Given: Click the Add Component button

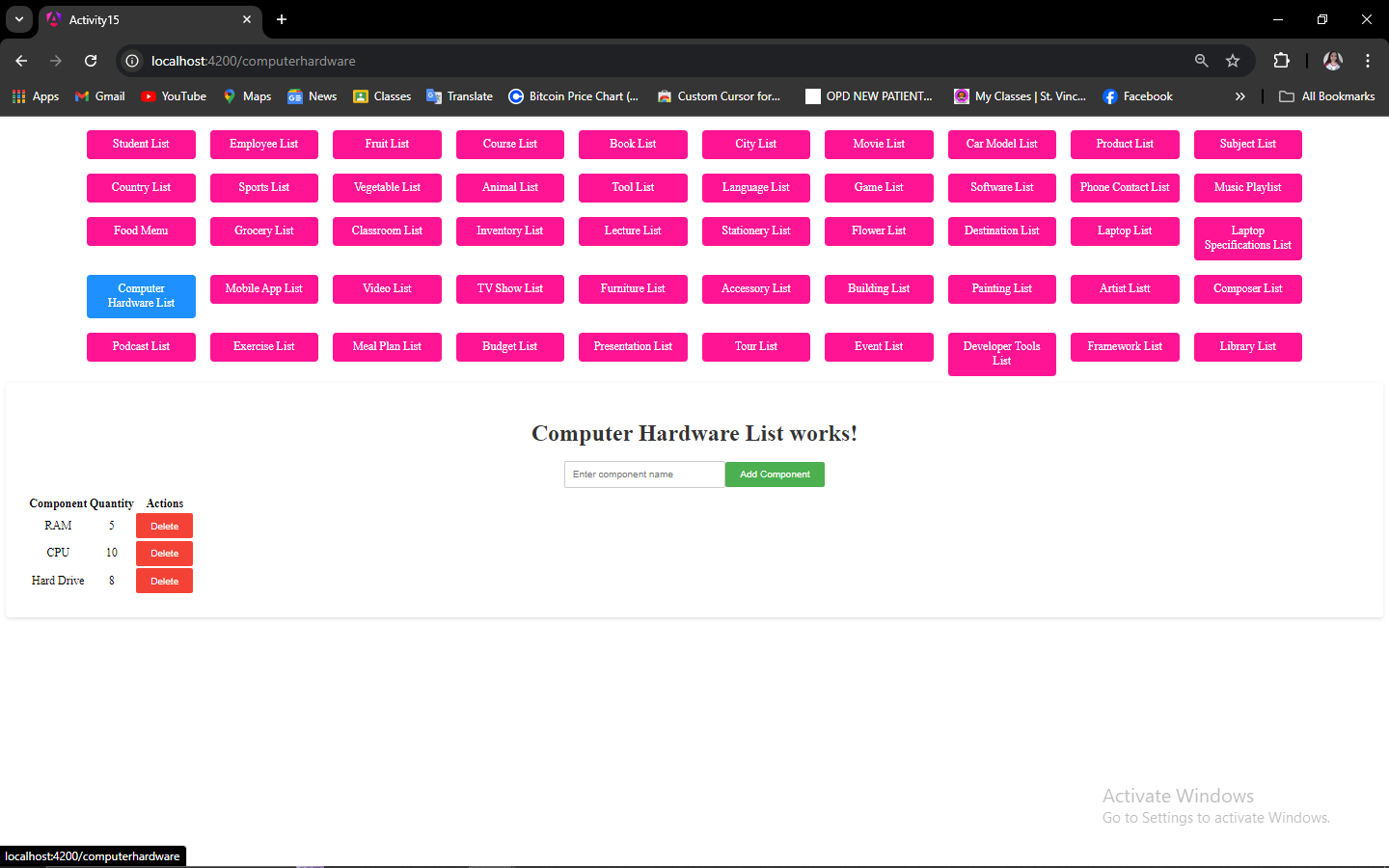Looking at the screenshot, I should 775,475.
